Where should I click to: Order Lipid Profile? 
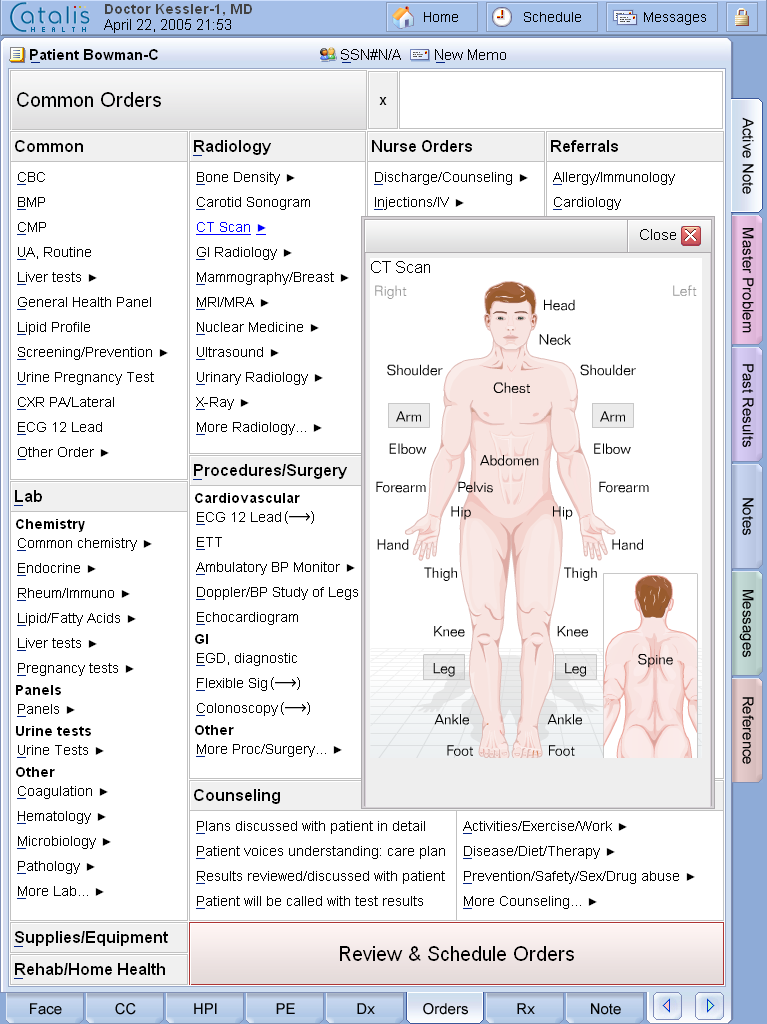coord(54,327)
